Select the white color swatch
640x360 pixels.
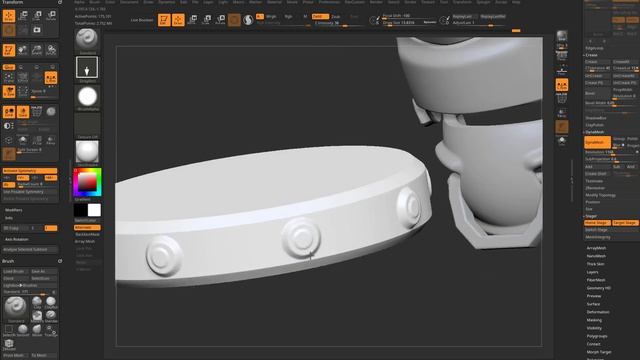pyautogui.click(x=94, y=210)
